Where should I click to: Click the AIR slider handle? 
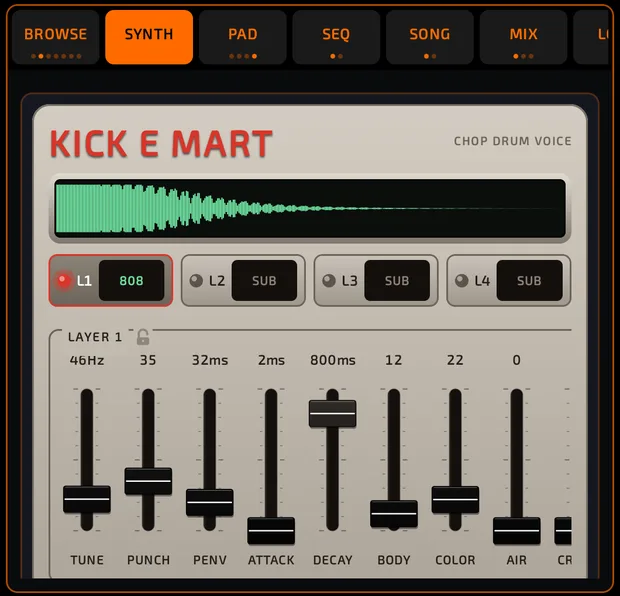[517, 531]
